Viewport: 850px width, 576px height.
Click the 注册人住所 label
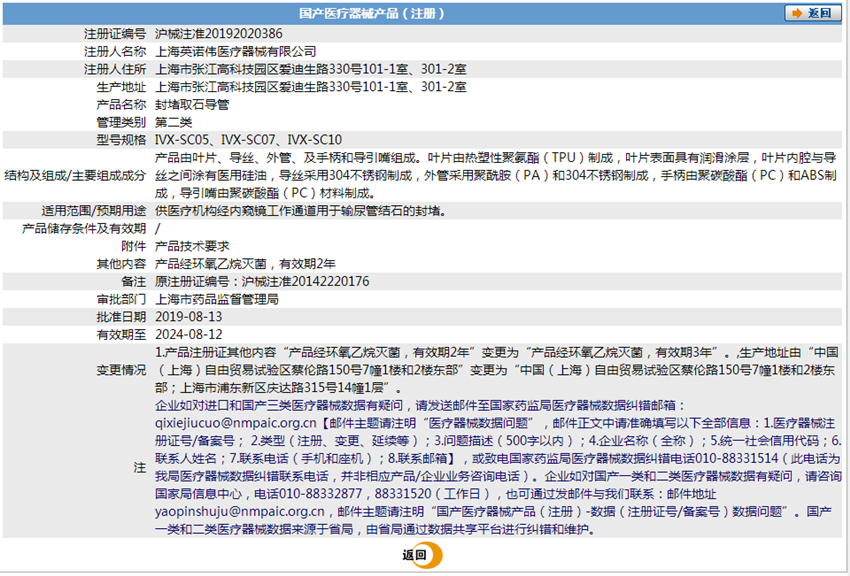click(115, 69)
